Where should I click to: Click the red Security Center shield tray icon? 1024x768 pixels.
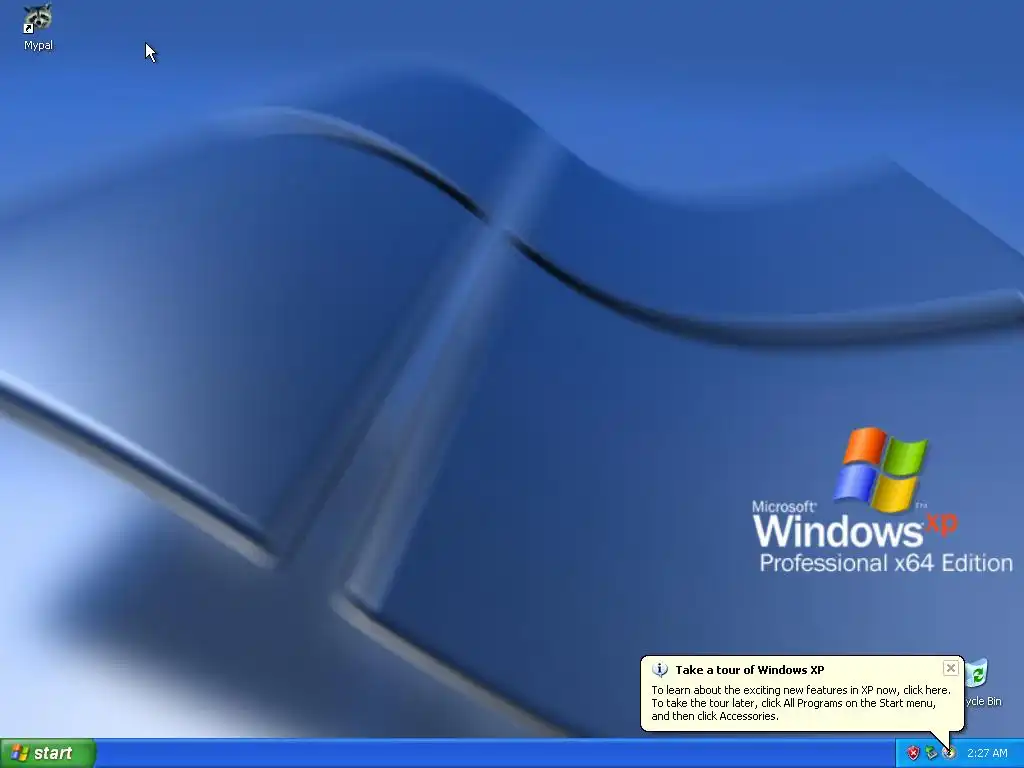913,753
